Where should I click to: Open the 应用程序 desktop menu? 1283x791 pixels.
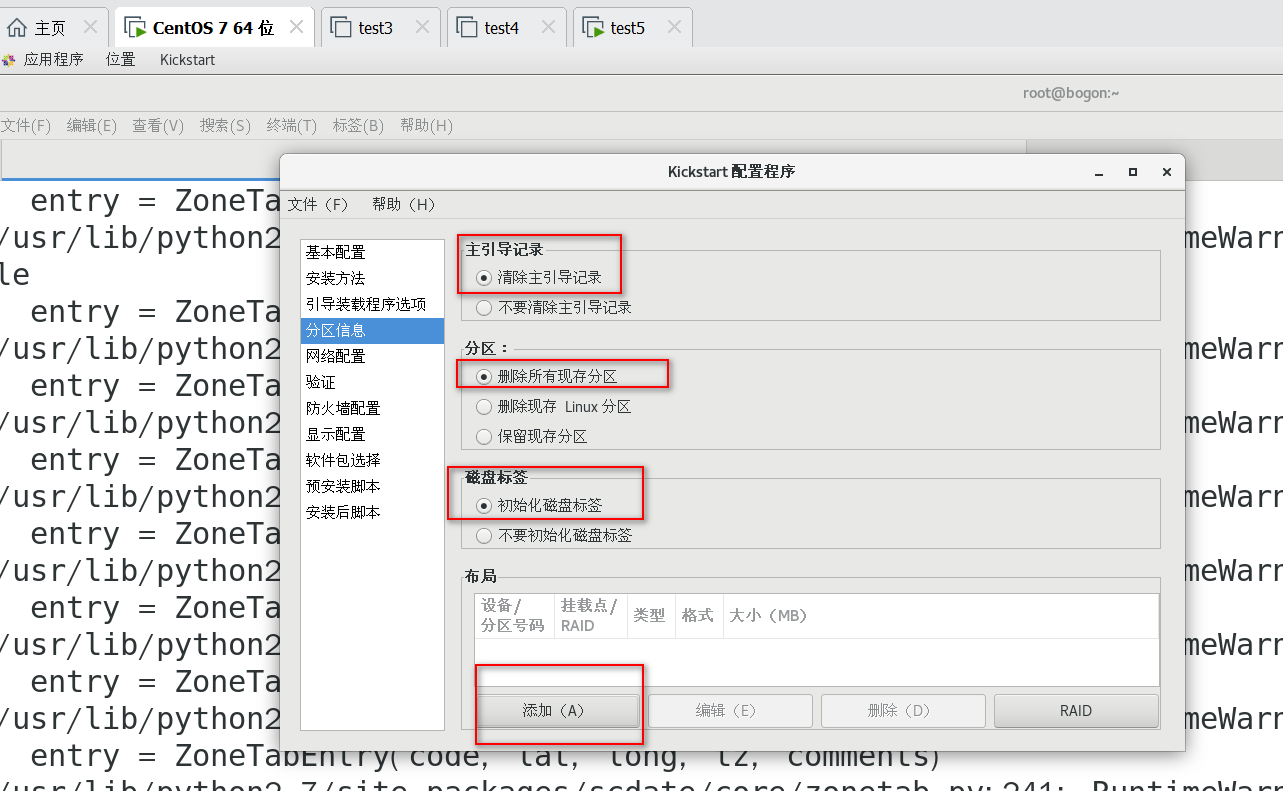(53, 60)
